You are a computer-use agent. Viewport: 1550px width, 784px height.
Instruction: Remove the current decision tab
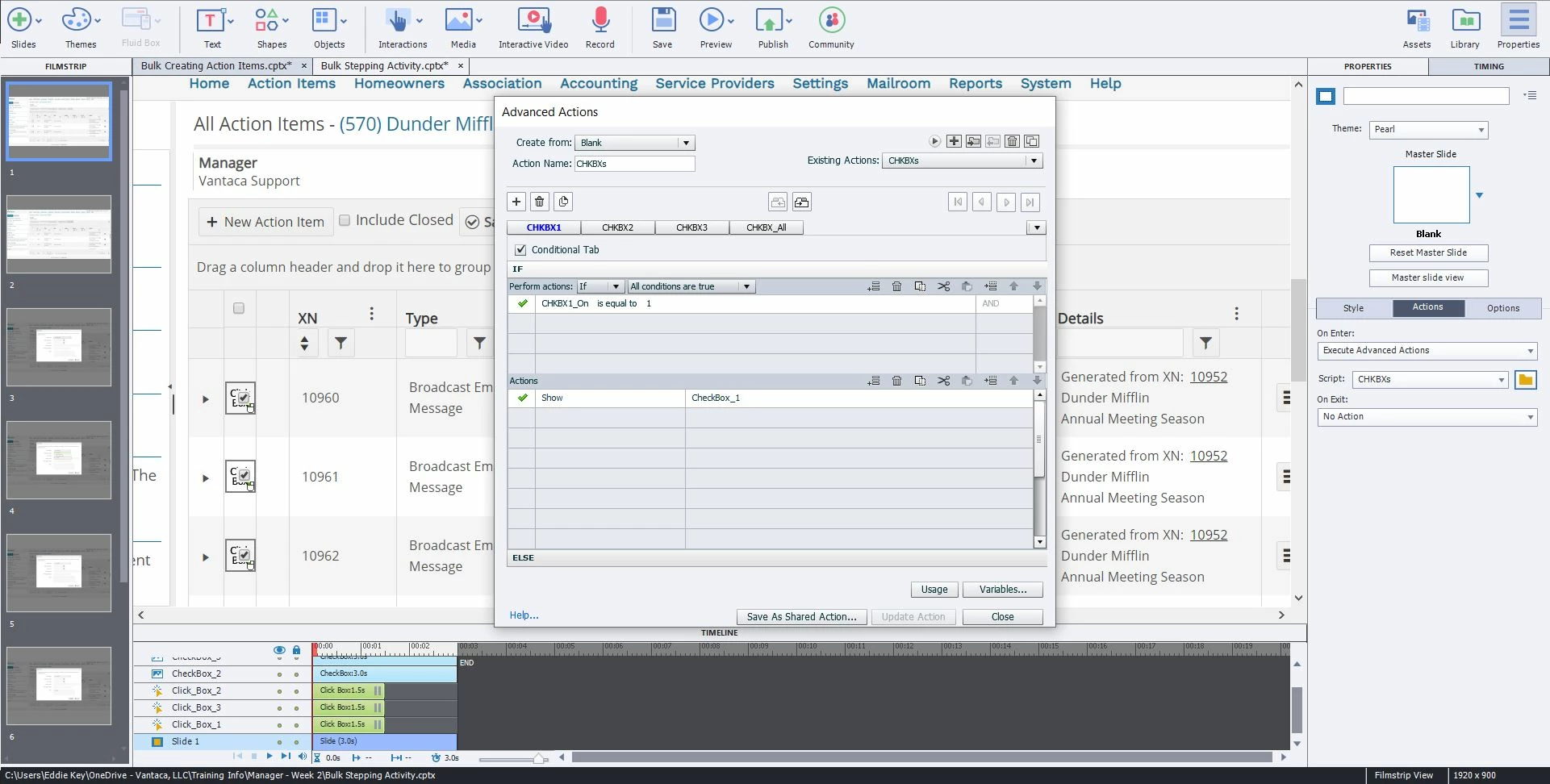click(x=540, y=202)
